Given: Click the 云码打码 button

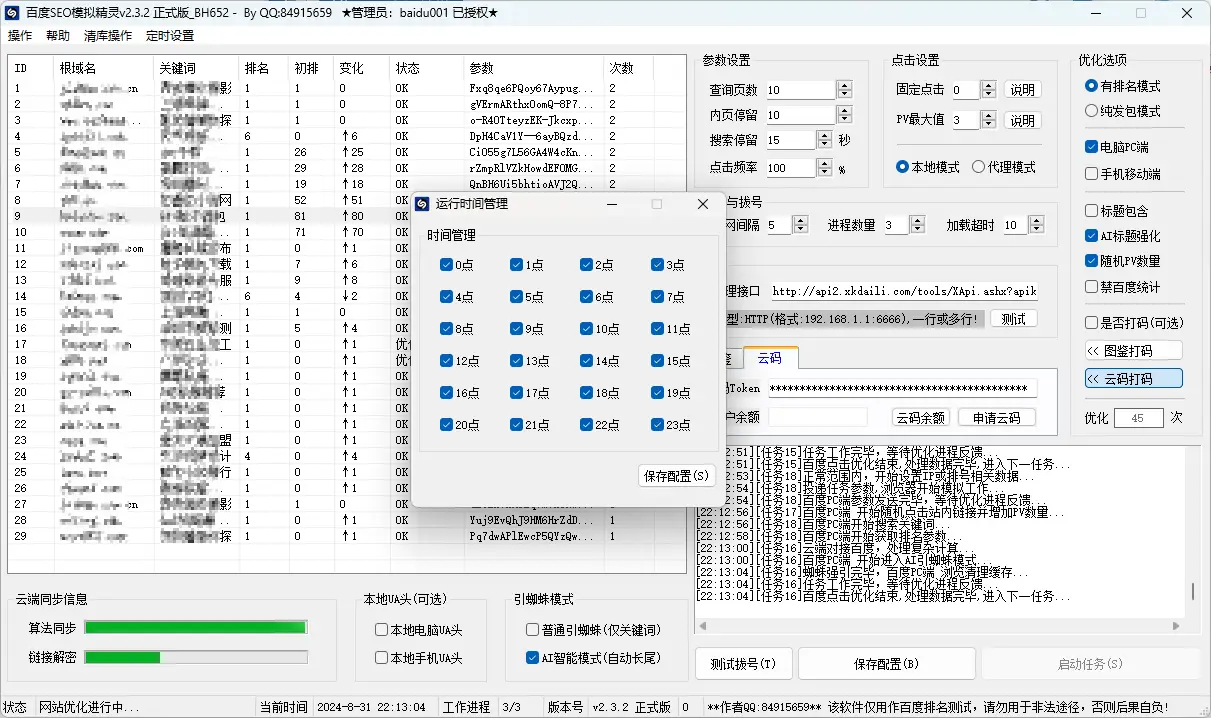Looking at the screenshot, I should tap(1133, 379).
